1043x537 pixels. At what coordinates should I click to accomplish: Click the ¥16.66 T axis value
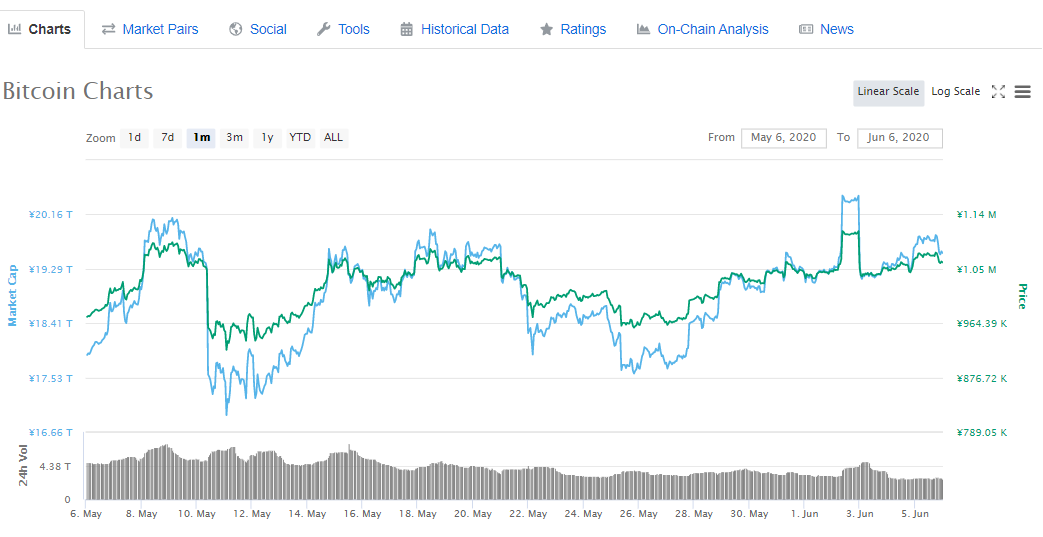point(51,433)
